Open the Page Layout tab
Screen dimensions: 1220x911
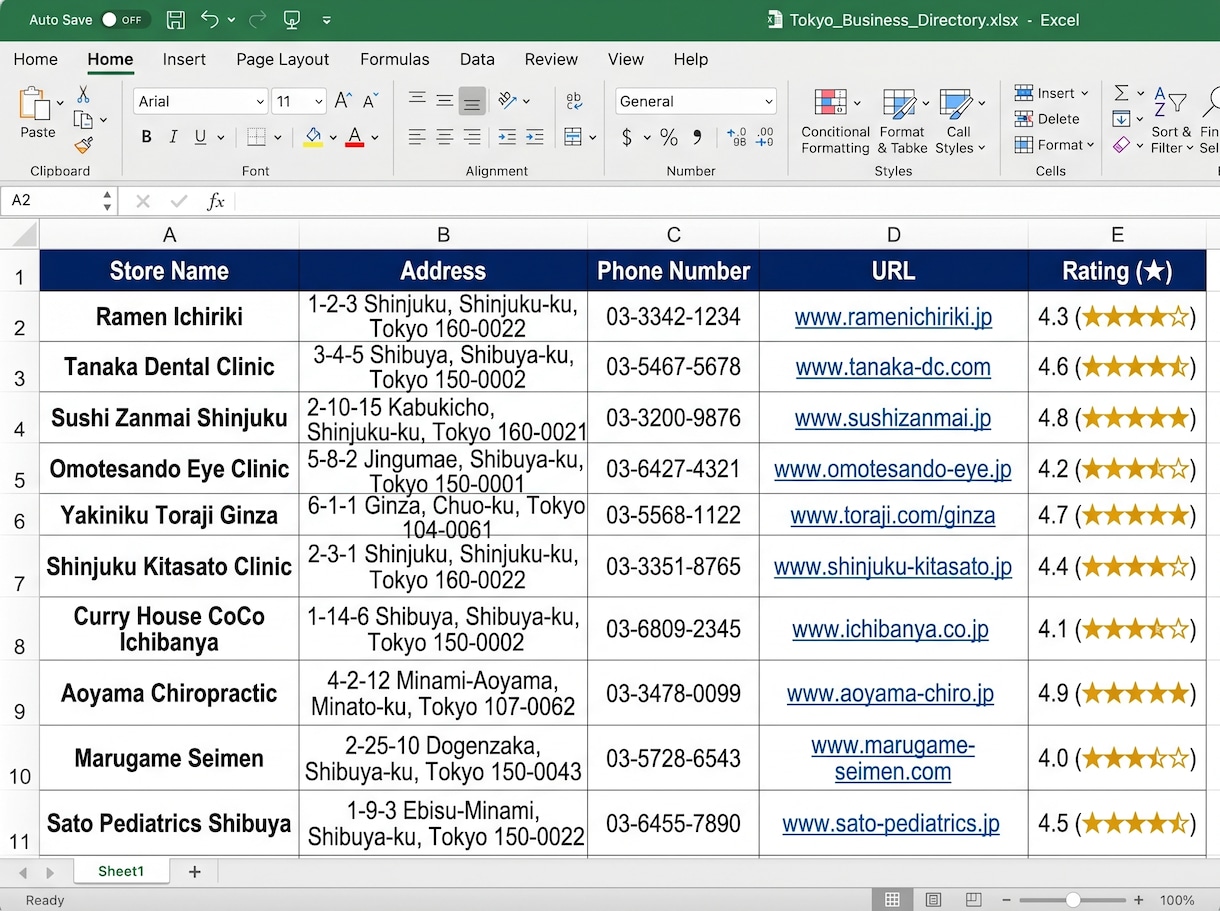click(283, 59)
